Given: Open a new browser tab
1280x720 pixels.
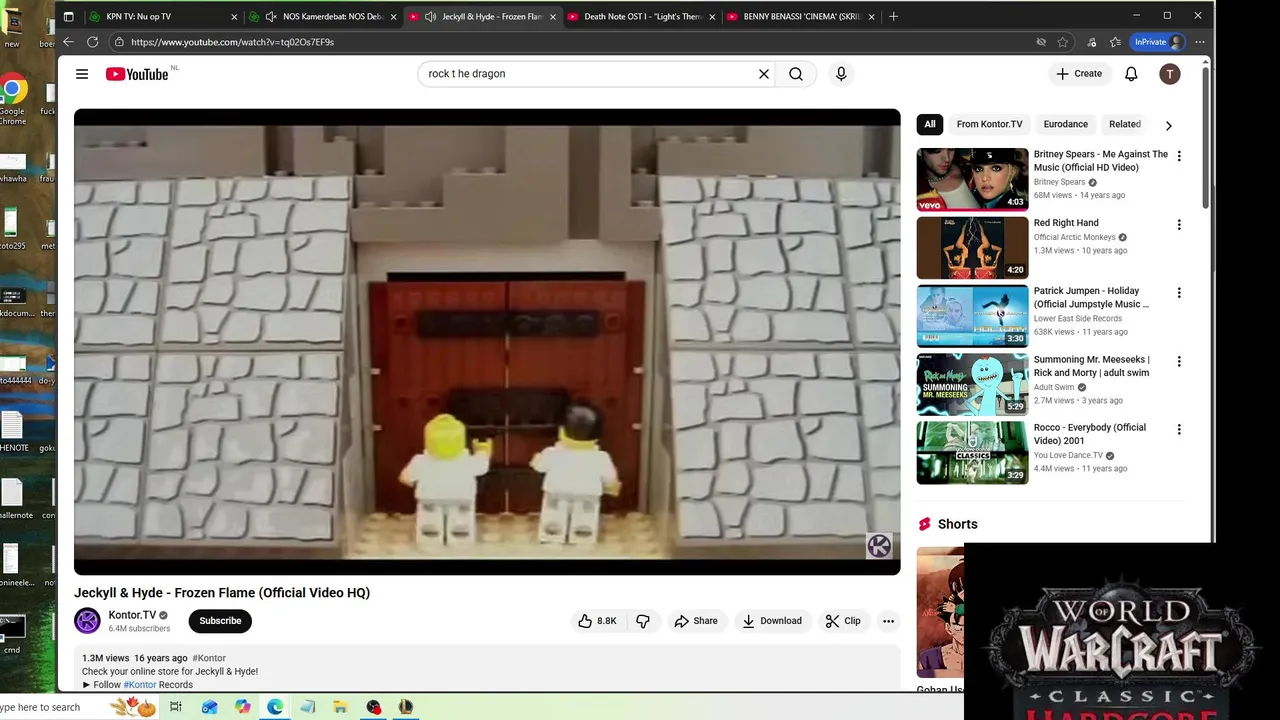Looking at the screenshot, I should click(893, 16).
